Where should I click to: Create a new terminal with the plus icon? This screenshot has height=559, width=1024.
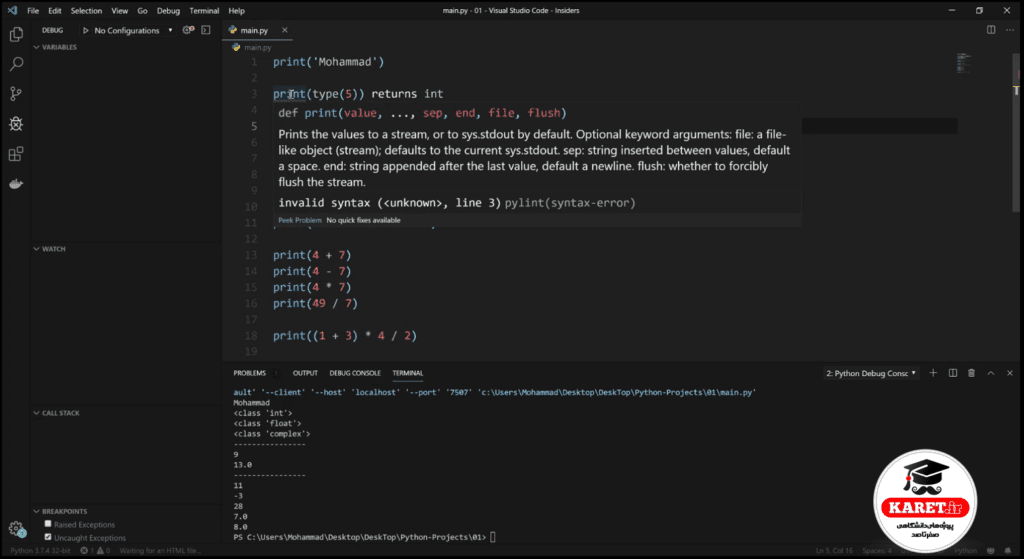[933, 373]
